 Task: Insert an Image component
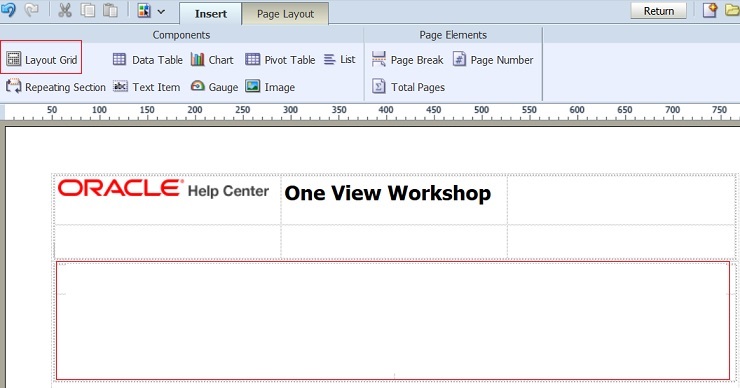[x=270, y=87]
